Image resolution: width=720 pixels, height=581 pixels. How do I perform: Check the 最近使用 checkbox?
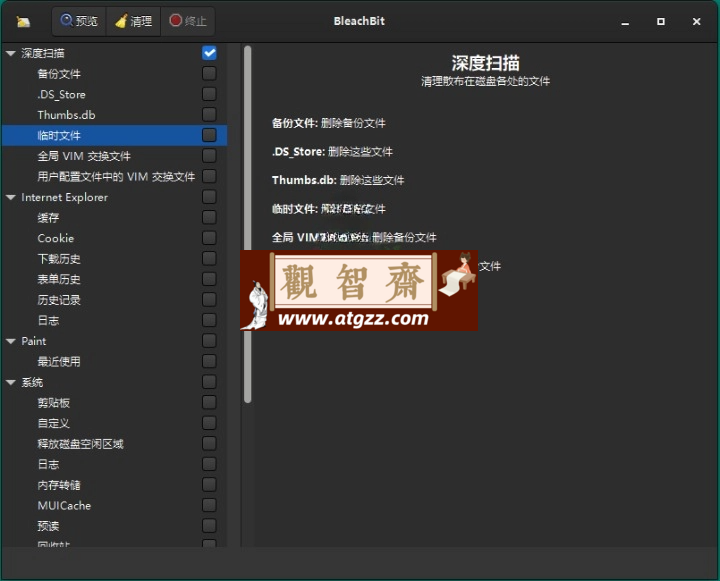(209, 361)
